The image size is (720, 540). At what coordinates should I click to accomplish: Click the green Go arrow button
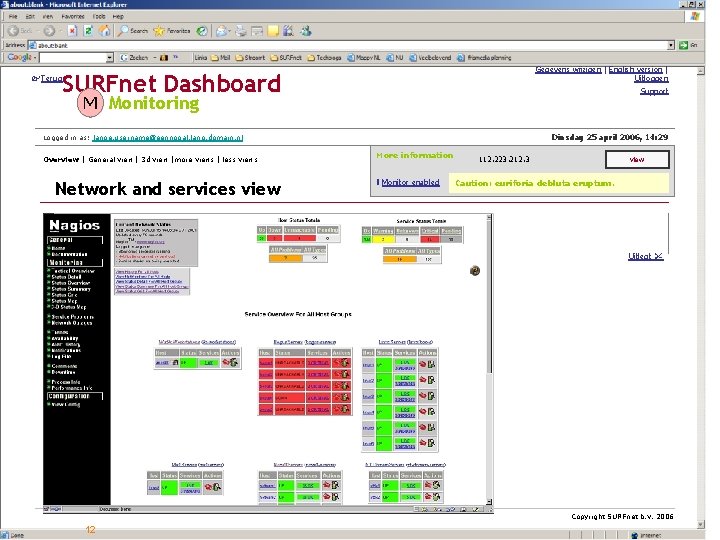683,45
